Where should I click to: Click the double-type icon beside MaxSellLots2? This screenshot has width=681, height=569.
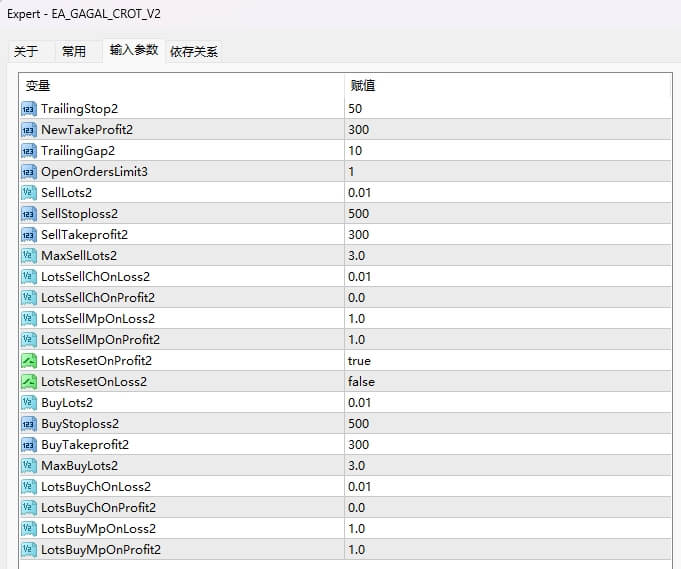[29, 255]
